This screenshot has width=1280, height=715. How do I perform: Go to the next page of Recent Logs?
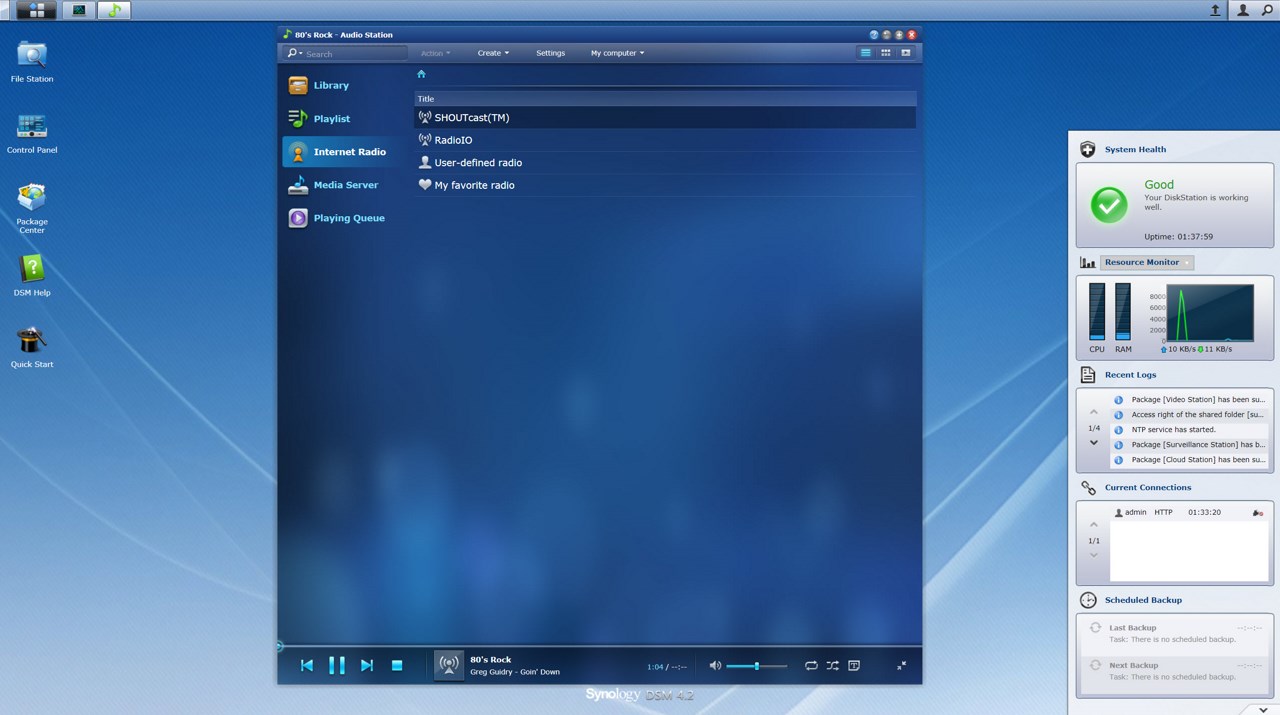[1094, 443]
